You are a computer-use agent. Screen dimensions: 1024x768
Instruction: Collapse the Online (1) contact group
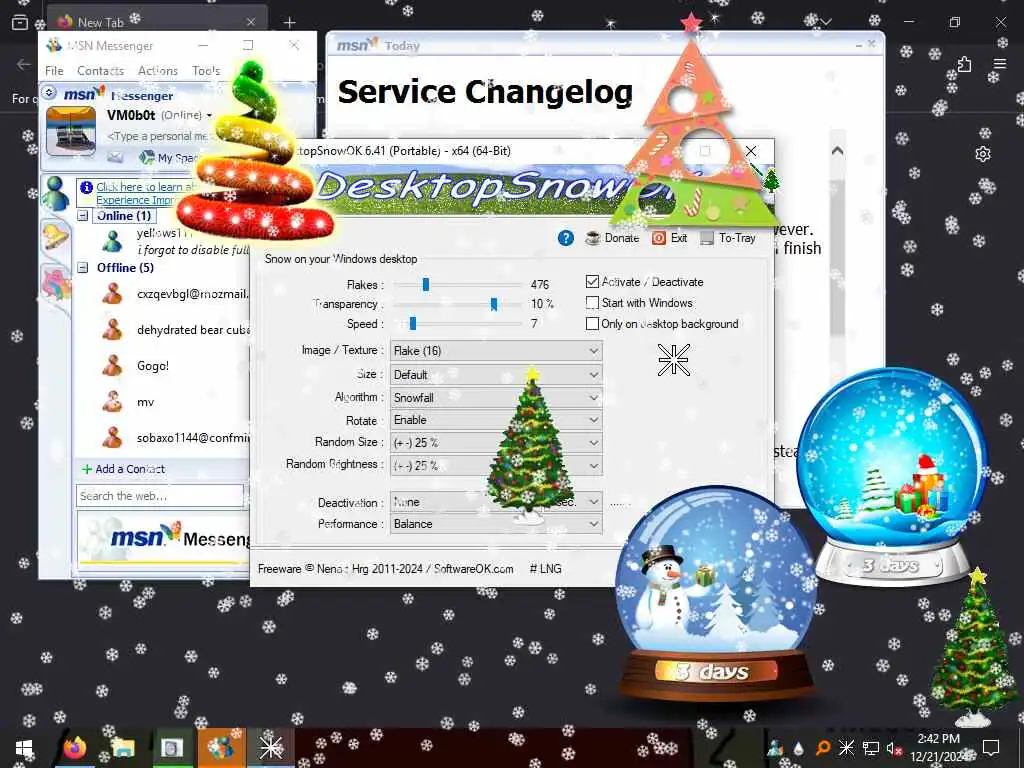83,216
